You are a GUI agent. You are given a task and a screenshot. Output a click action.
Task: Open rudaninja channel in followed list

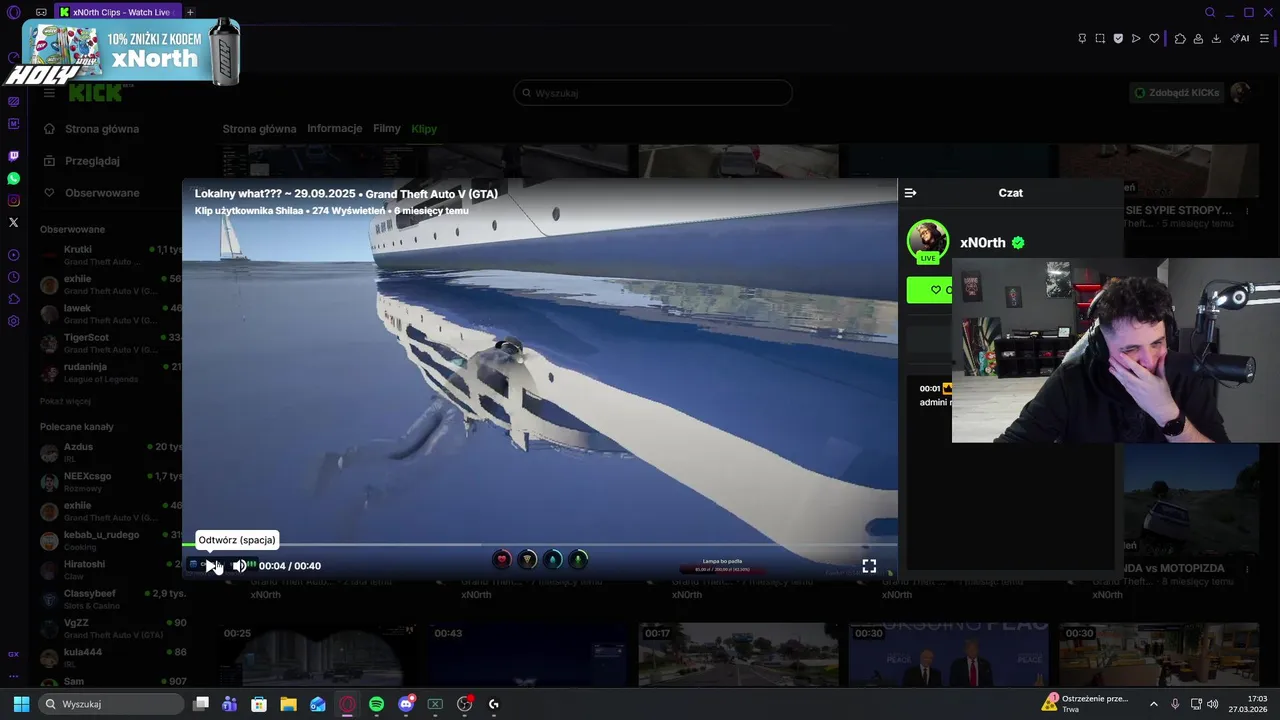[110, 373]
